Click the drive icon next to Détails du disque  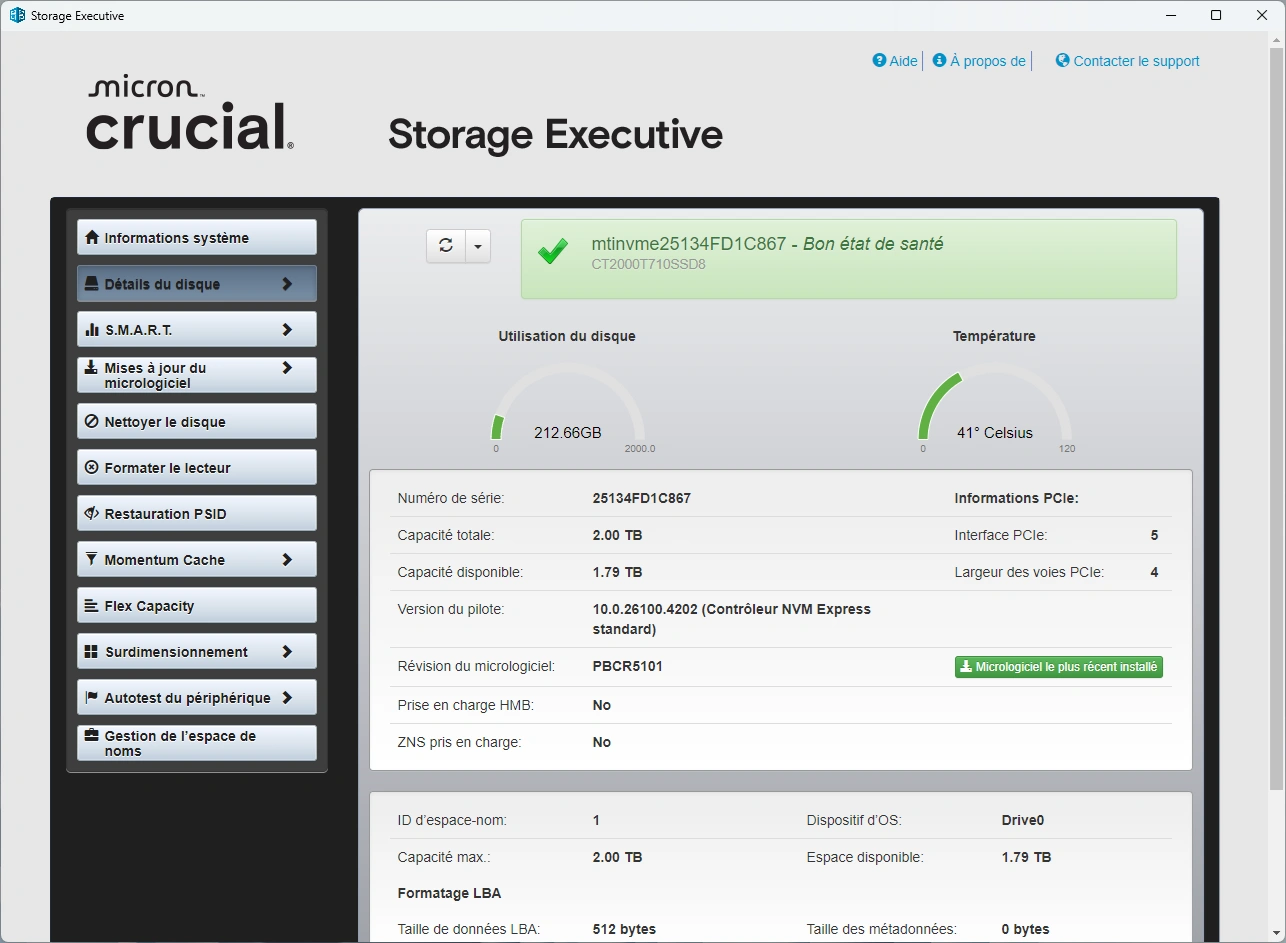(x=92, y=284)
